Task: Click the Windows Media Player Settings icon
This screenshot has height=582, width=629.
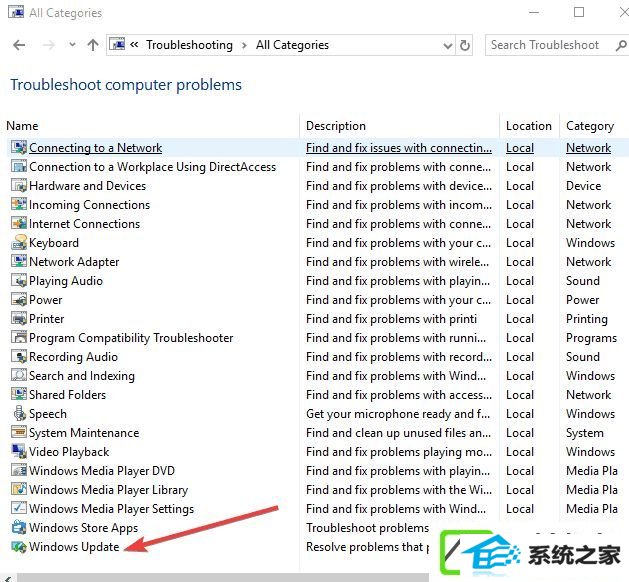Action: (x=19, y=508)
